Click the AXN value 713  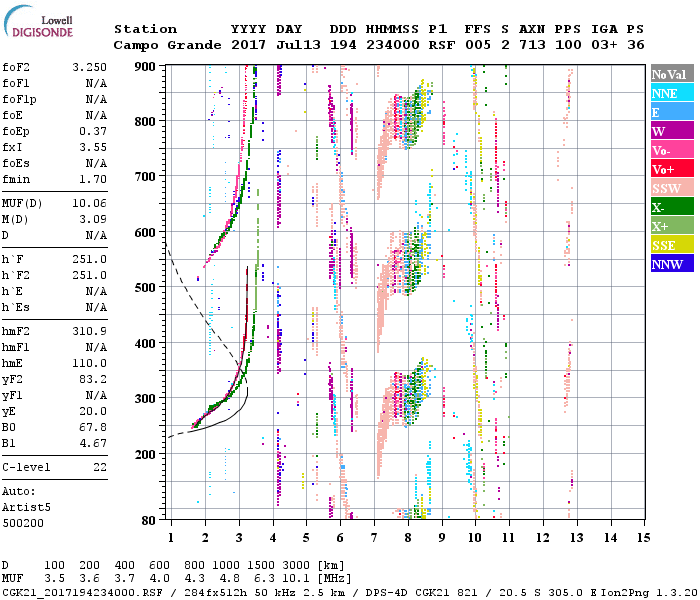[x=532, y=45]
